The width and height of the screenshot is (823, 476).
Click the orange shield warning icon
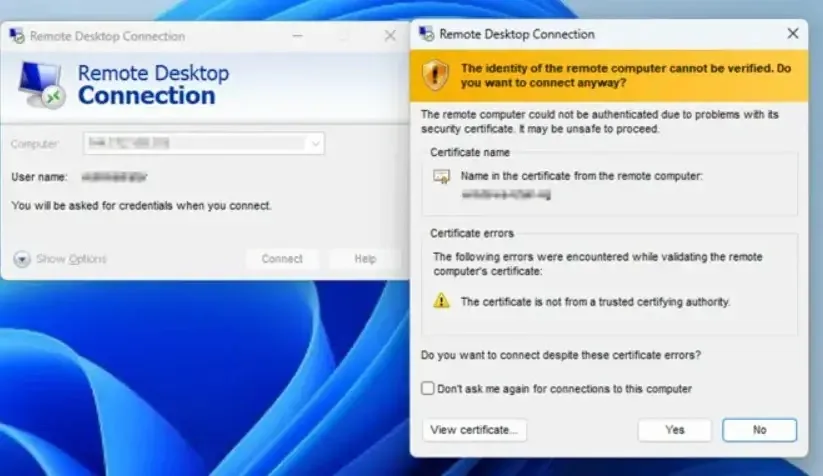click(435, 75)
